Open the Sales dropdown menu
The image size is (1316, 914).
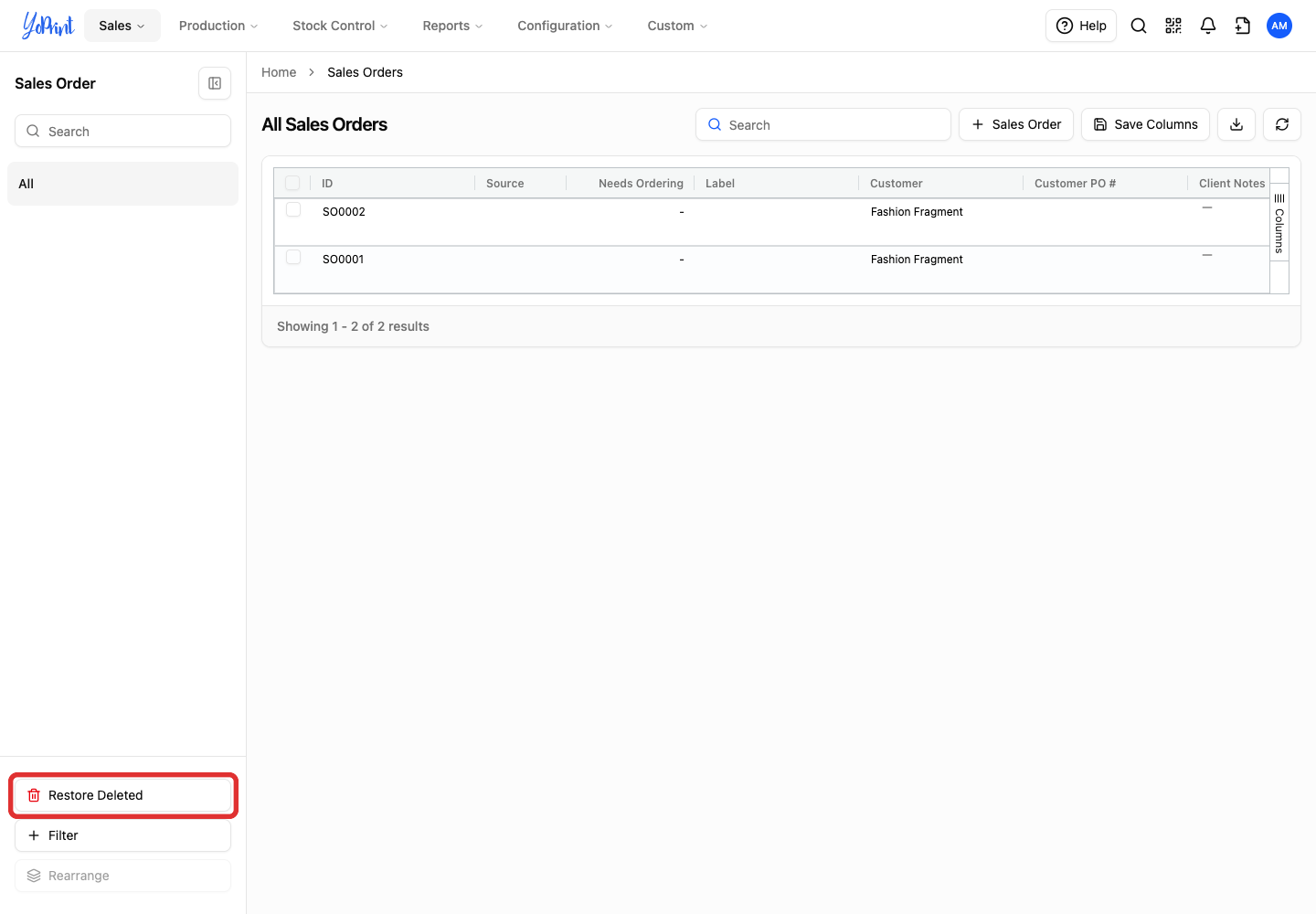tap(122, 26)
